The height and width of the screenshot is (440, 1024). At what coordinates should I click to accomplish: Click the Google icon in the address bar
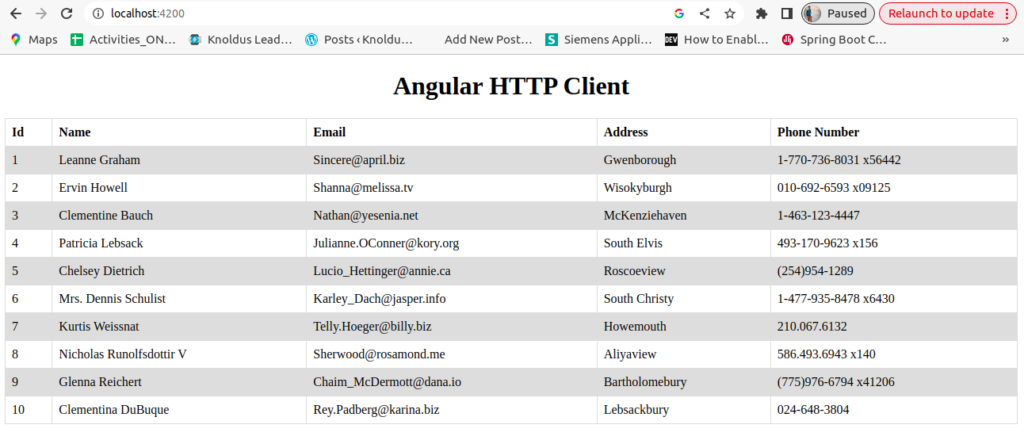[x=679, y=14]
